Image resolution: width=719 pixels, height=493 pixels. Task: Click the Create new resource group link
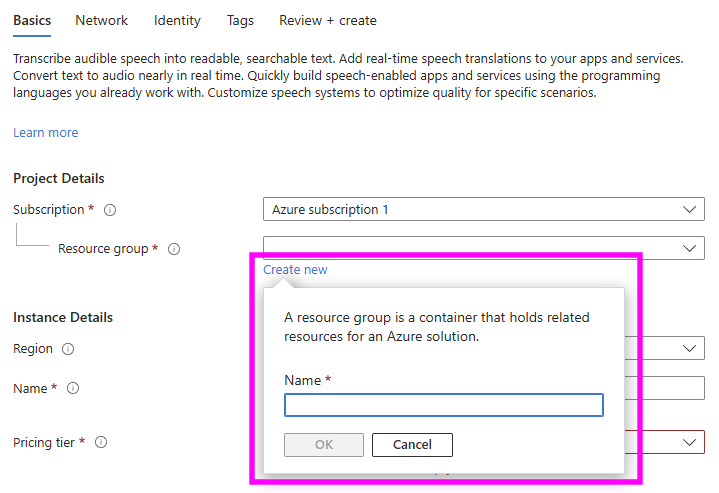295,270
